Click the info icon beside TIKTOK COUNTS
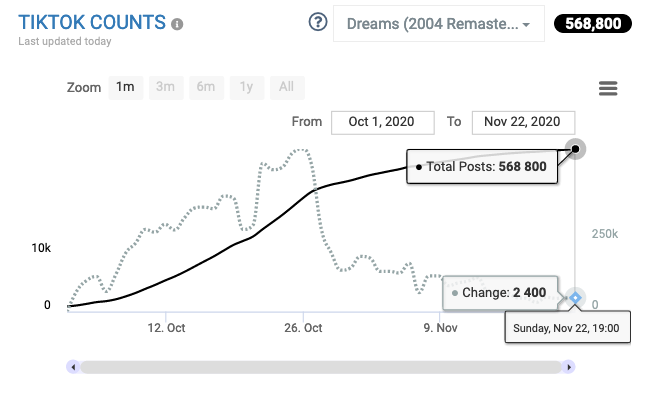The width and height of the screenshot is (653, 396). (x=177, y=24)
